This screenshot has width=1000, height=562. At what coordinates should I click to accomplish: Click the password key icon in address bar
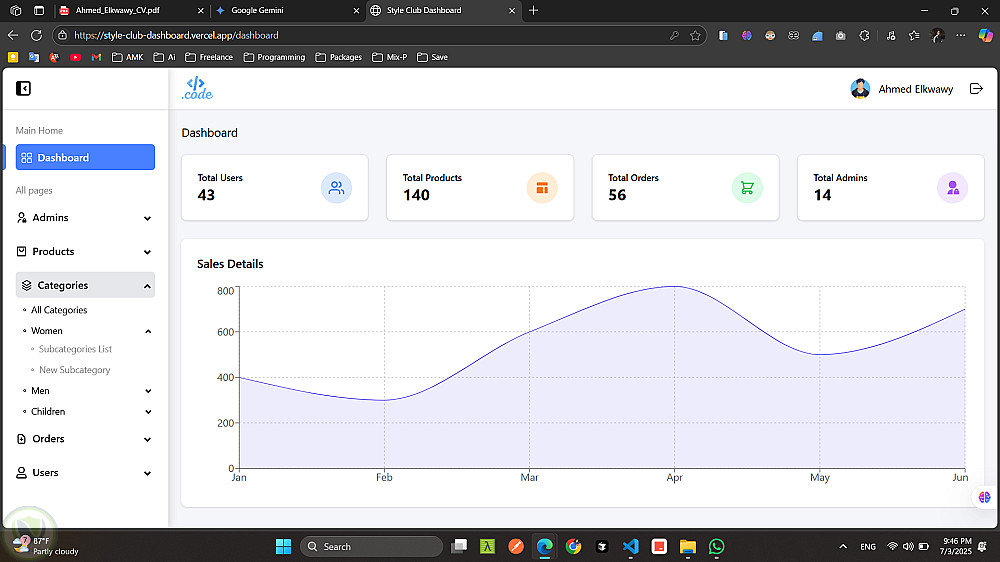tap(674, 36)
